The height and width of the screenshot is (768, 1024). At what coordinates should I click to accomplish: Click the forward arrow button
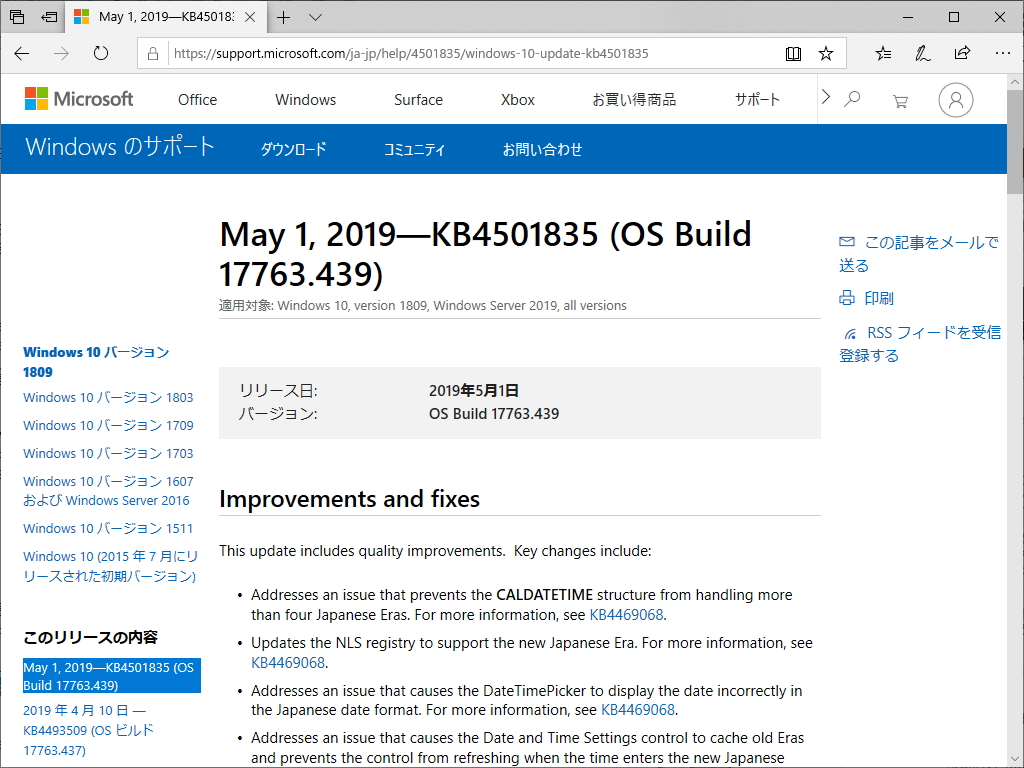click(x=61, y=54)
